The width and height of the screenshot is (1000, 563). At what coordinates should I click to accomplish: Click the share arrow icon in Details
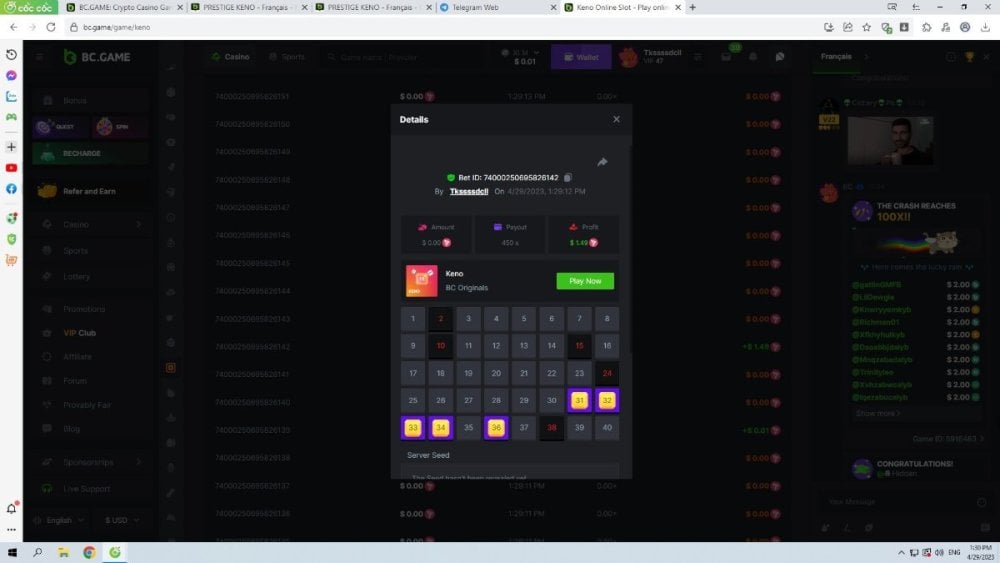(x=602, y=162)
